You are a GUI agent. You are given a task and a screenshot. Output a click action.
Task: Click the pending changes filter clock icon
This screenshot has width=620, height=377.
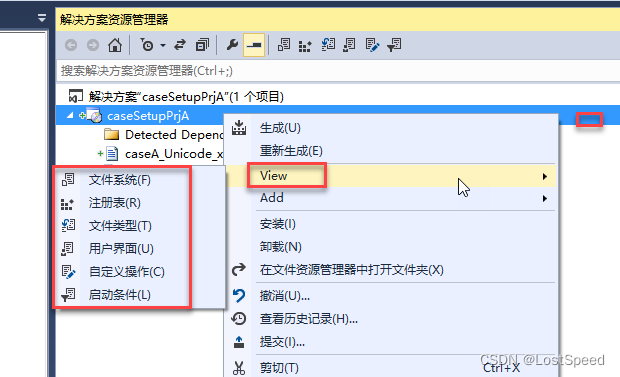147,45
